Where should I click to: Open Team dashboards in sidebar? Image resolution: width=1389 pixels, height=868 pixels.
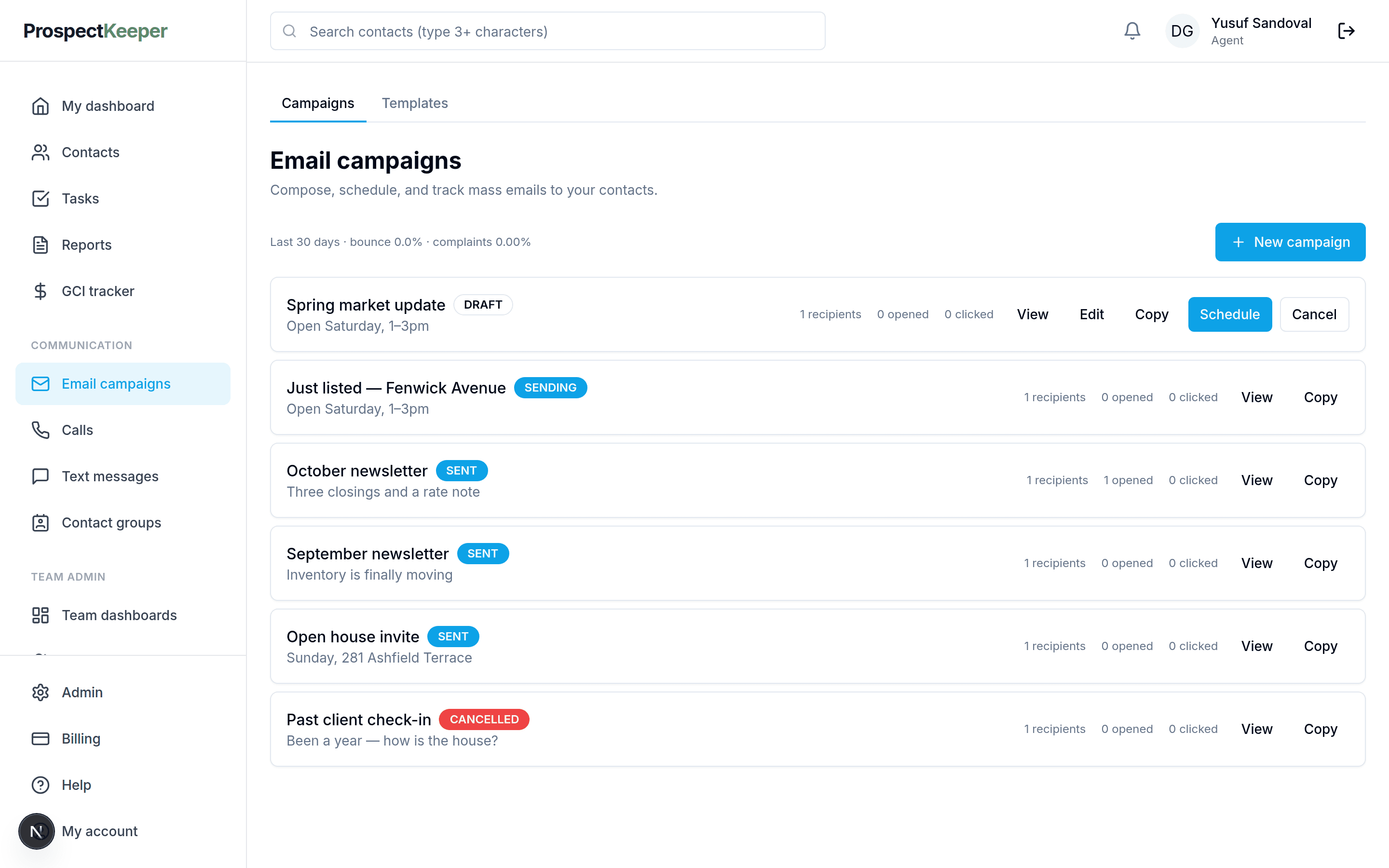[x=123, y=615]
